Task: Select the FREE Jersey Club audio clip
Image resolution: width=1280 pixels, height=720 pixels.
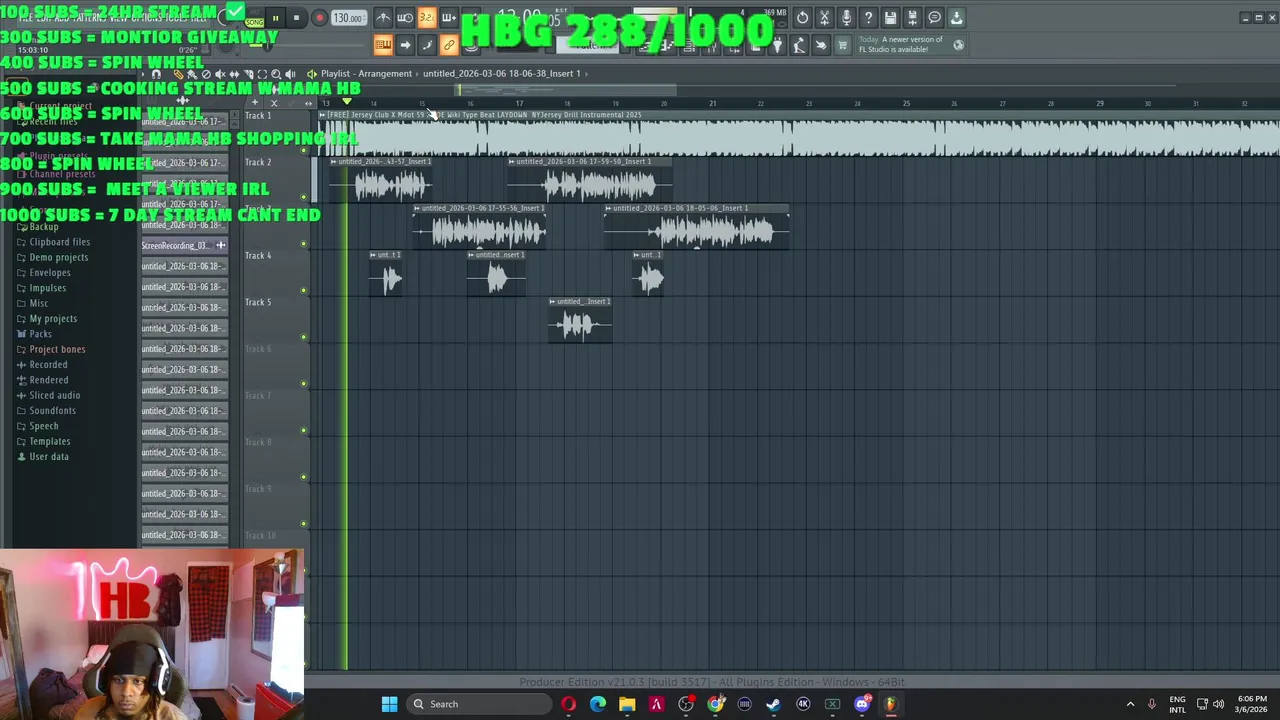Action: 798,133
